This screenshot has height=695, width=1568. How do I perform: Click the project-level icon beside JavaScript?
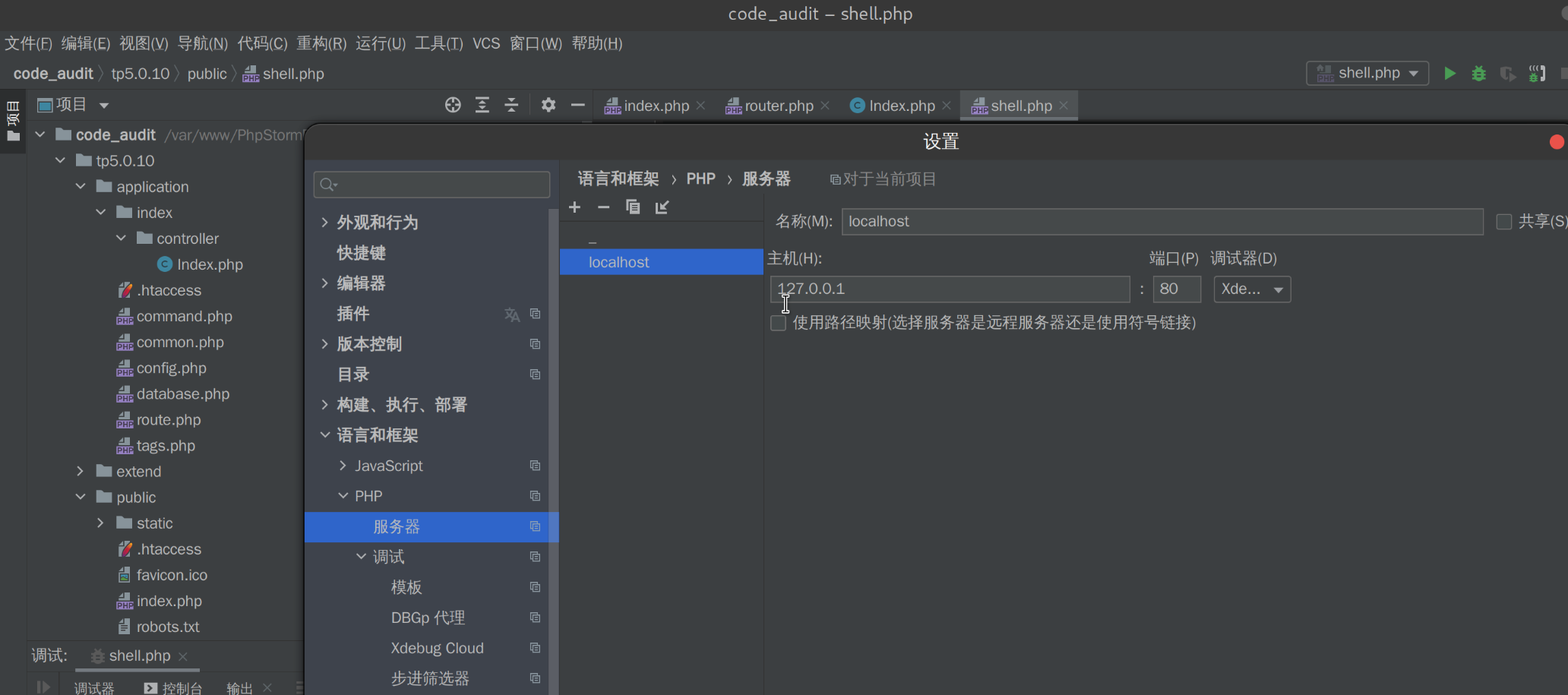535,466
